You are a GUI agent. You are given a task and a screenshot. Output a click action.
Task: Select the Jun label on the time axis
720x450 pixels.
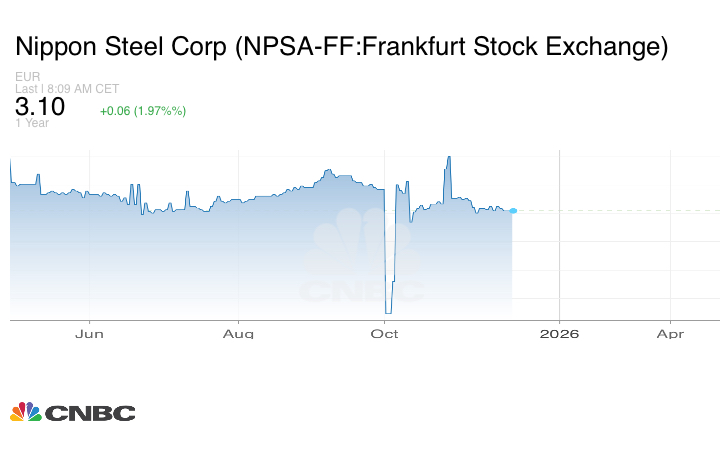click(x=90, y=334)
